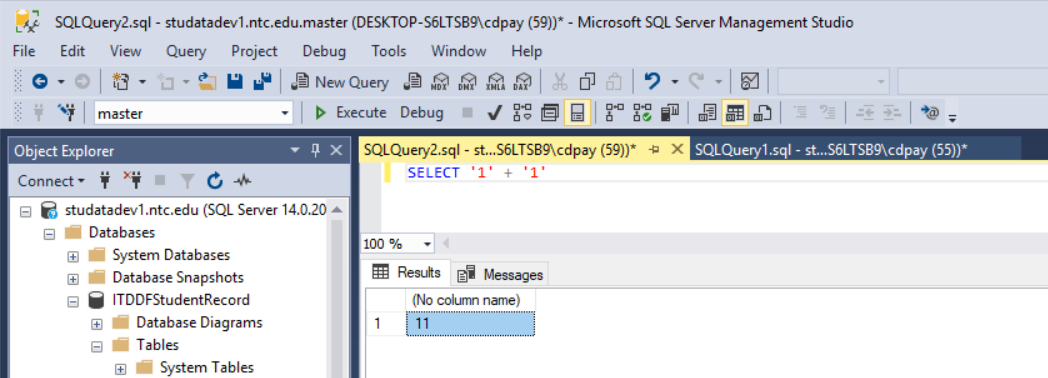Collapse the Databases folder node

49,233
